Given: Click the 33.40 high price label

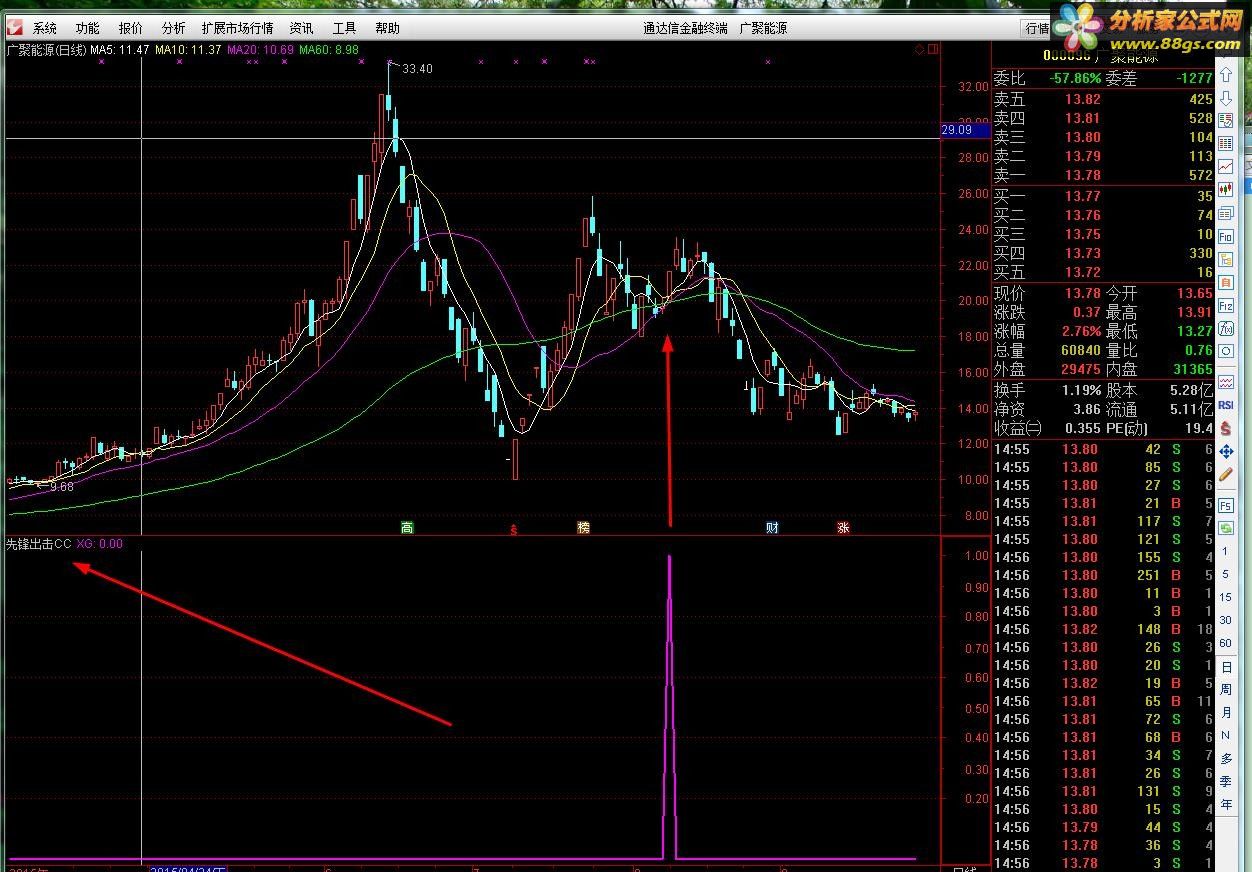Looking at the screenshot, I should tap(417, 68).
